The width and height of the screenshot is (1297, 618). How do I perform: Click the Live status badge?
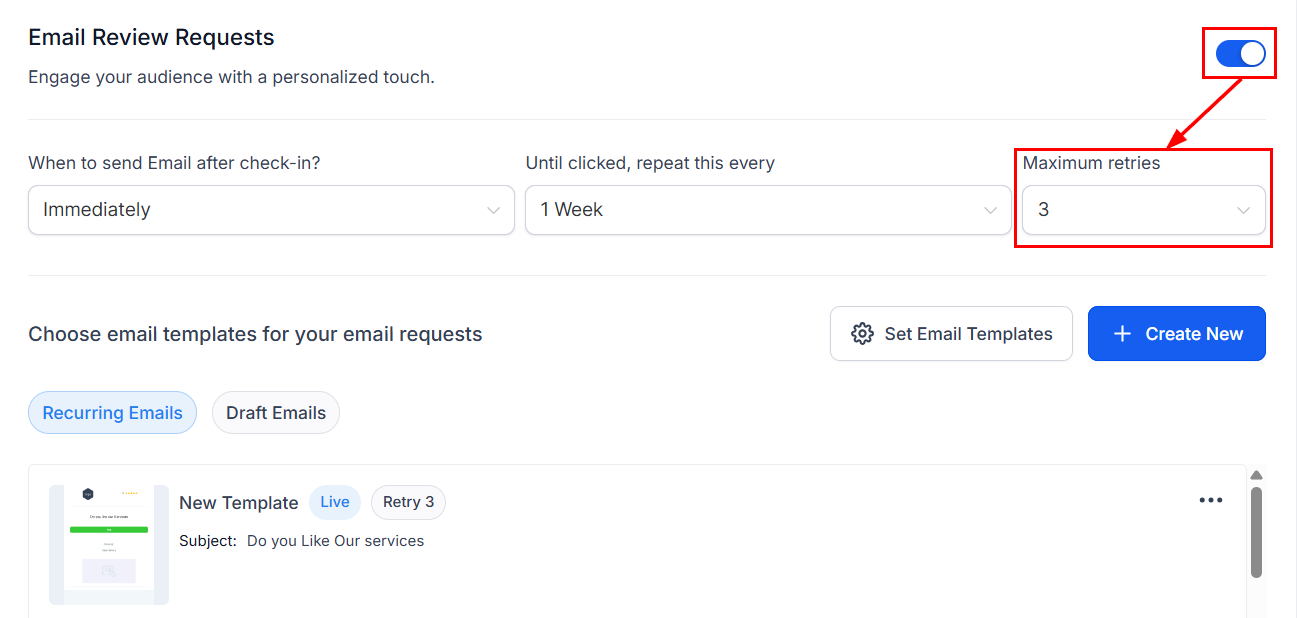click(334, 502)
